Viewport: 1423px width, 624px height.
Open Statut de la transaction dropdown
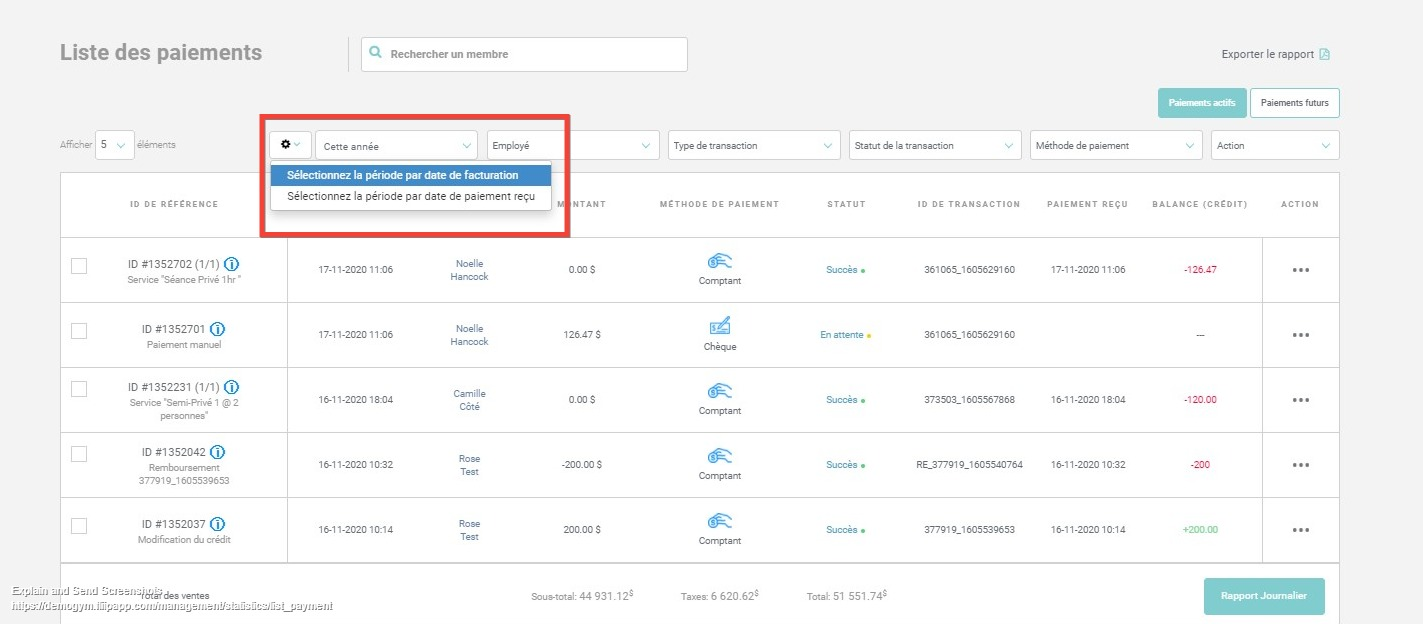pyautogui.click(x=935, y=146)
